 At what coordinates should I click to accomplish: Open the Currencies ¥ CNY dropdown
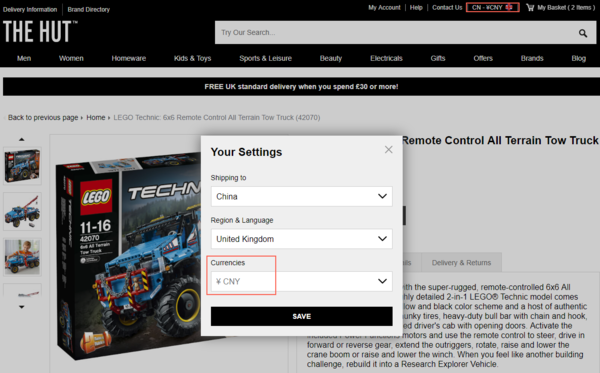click(x=302, y=281)
